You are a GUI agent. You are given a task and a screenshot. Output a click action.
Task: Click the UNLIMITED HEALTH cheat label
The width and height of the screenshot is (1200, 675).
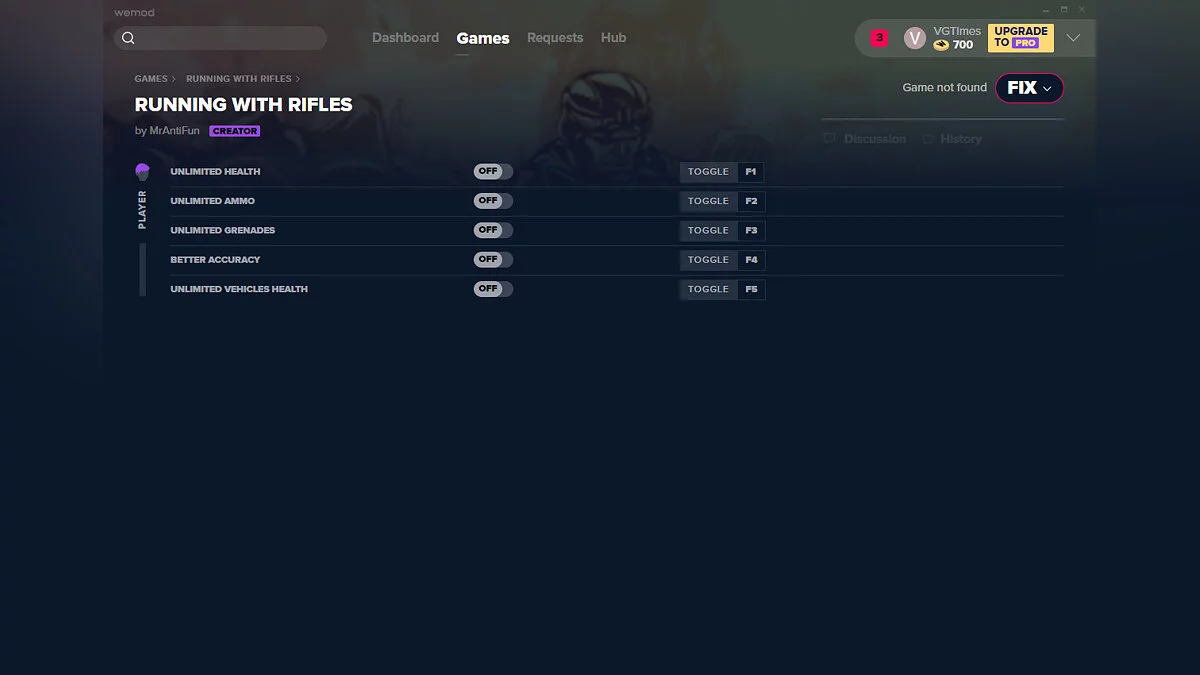[215, 172]
